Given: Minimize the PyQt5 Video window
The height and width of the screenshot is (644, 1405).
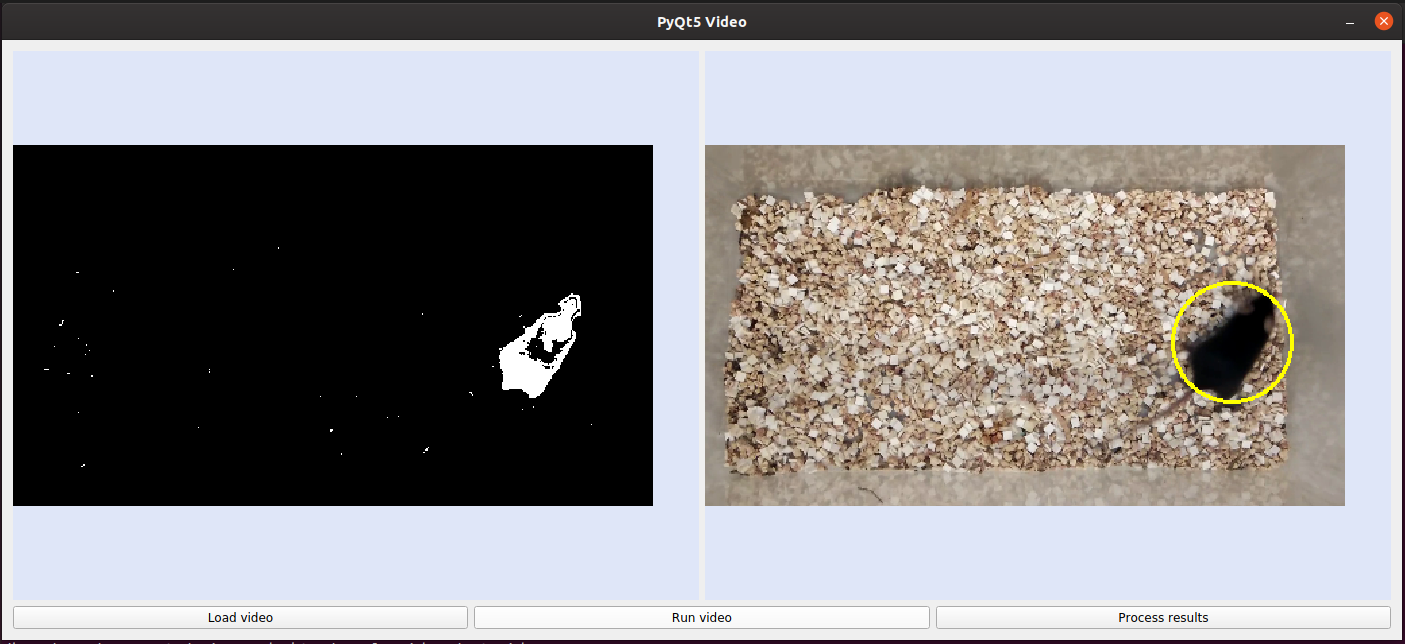Looking at the screenshot, I should (1350, 21).
